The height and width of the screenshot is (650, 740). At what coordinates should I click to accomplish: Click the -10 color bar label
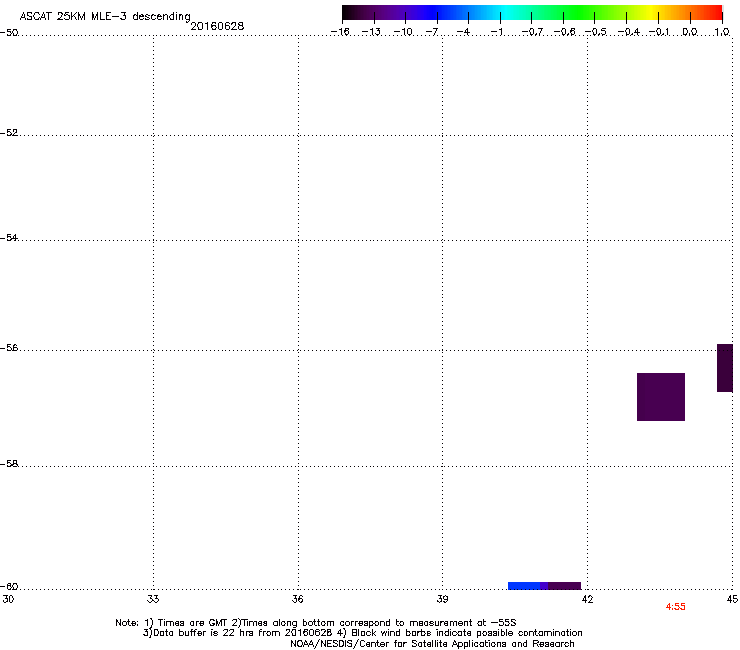pyautogui.click(x=403, y=32)
